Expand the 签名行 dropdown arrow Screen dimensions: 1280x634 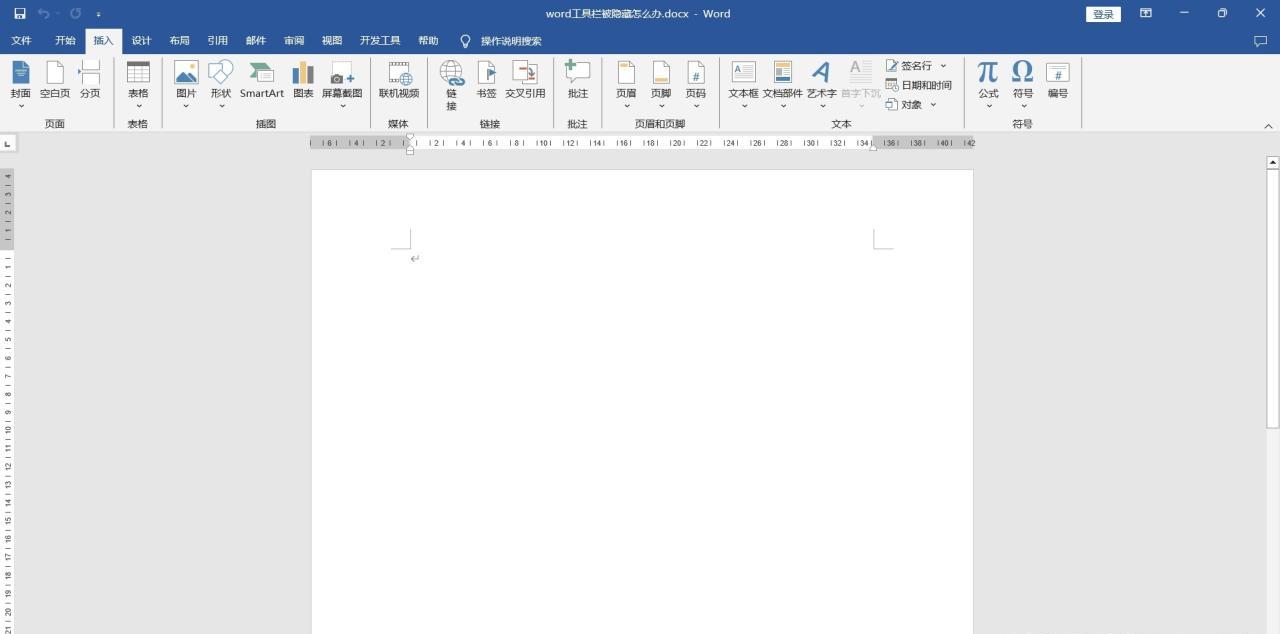943,66
